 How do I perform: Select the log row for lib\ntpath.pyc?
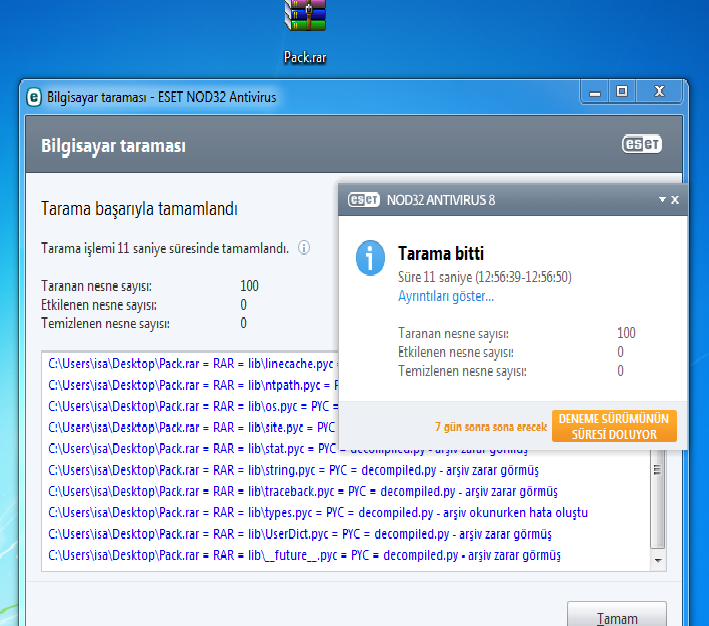coord(193,385)
